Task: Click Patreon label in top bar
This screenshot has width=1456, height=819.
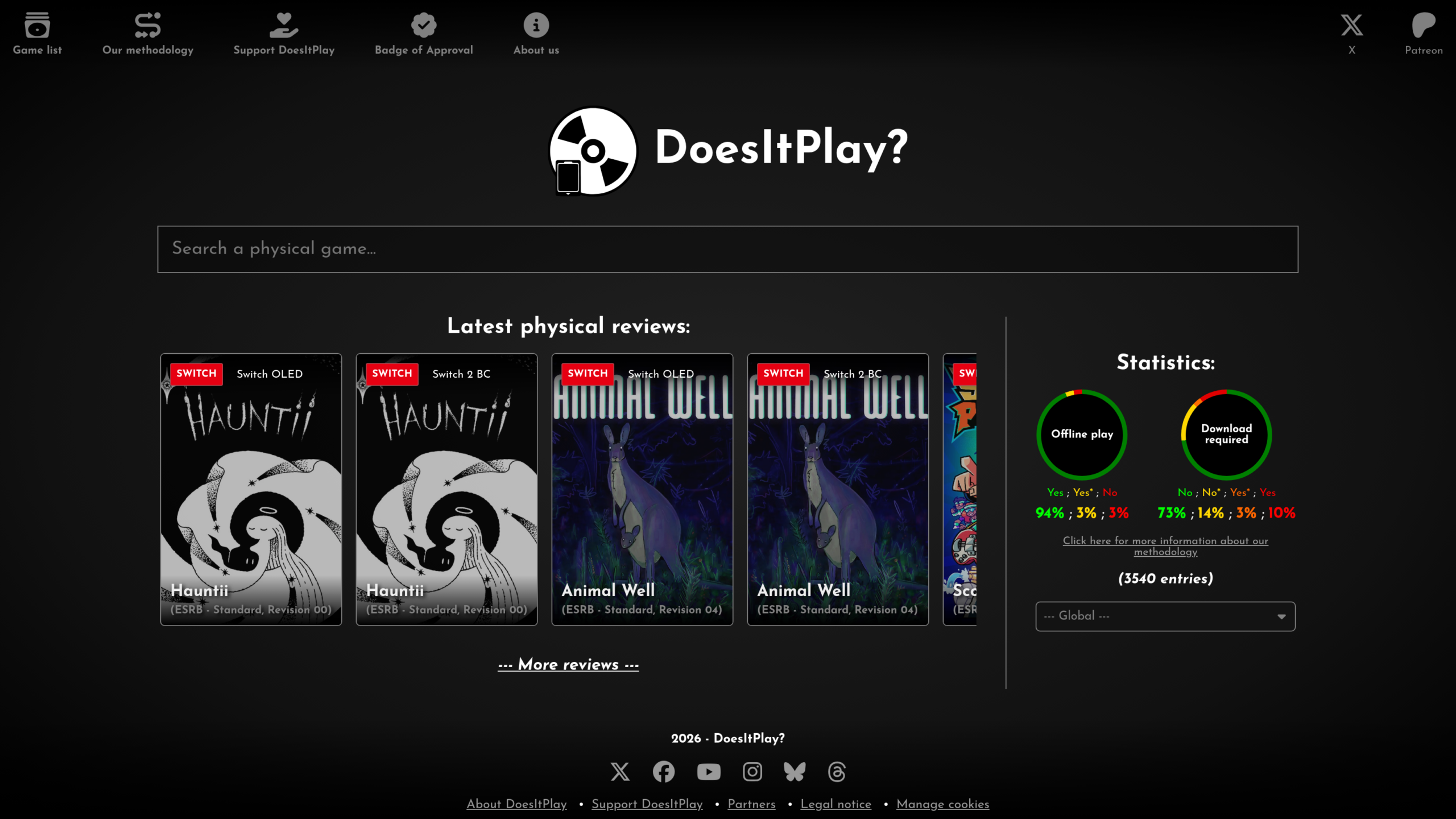Action: click(x=1424, y=50)
